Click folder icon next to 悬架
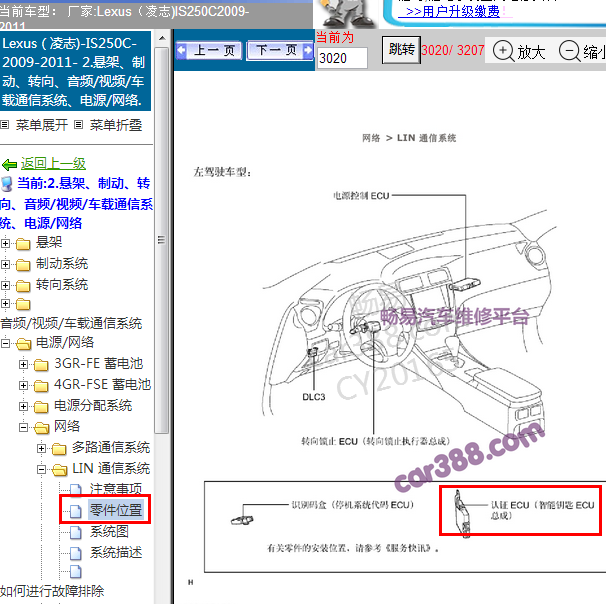Screen dimensions: 606x604 (x=23, y=244)
